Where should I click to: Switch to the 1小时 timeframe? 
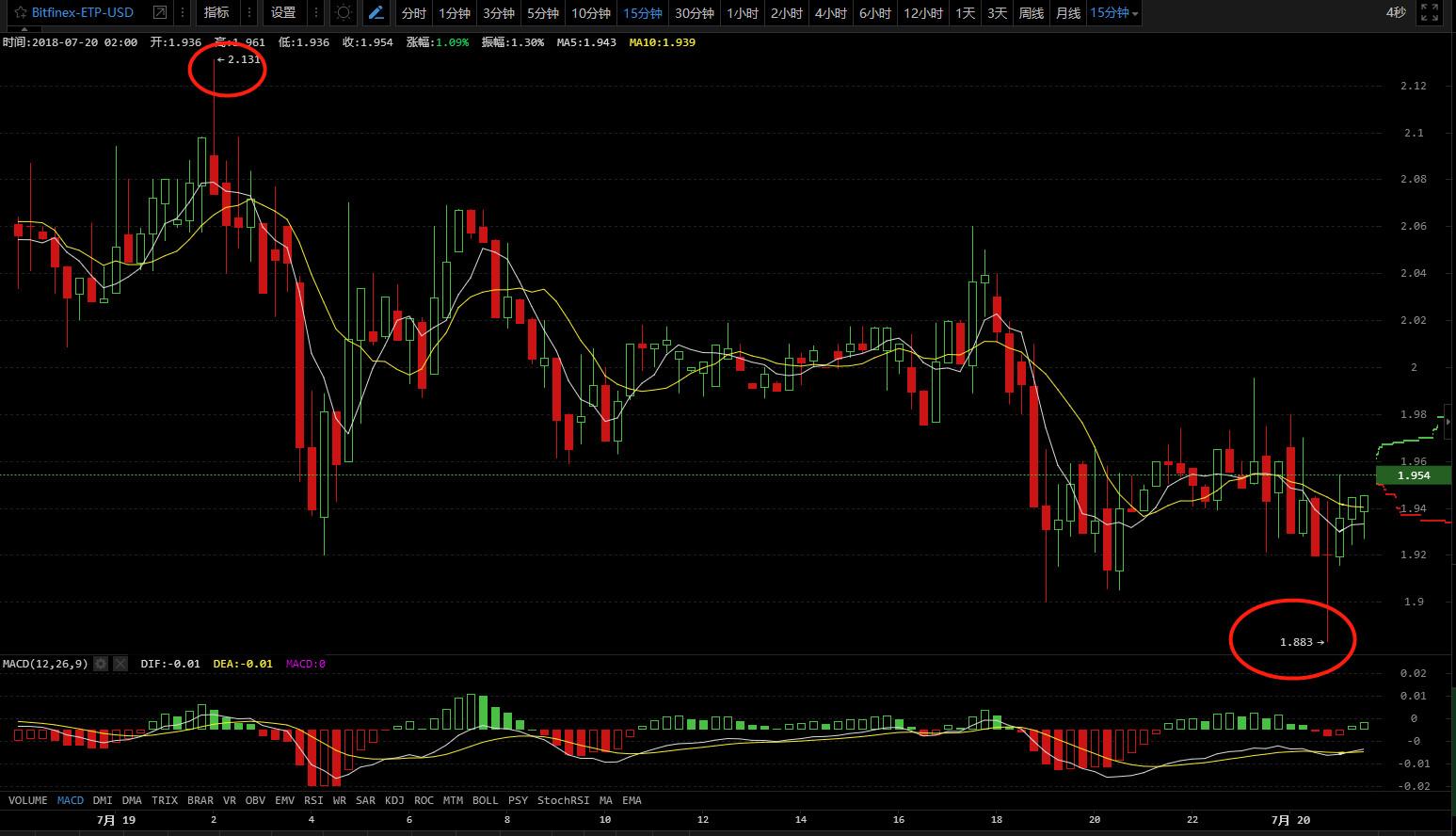(743, 13)
